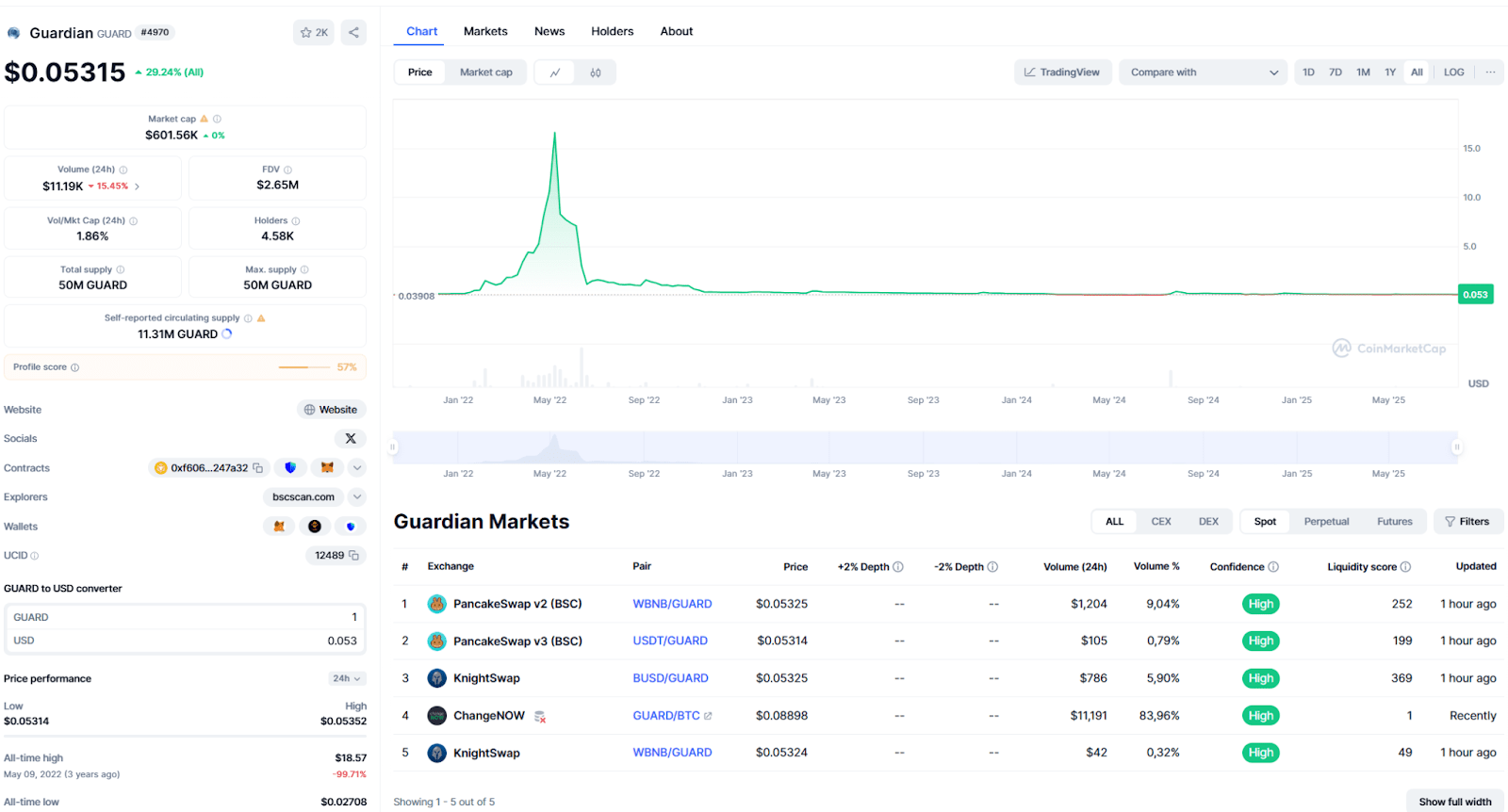1508x812 pixels.
Task: Click the Self-reported circulating supply warning icon
Action: pos(261,318)
